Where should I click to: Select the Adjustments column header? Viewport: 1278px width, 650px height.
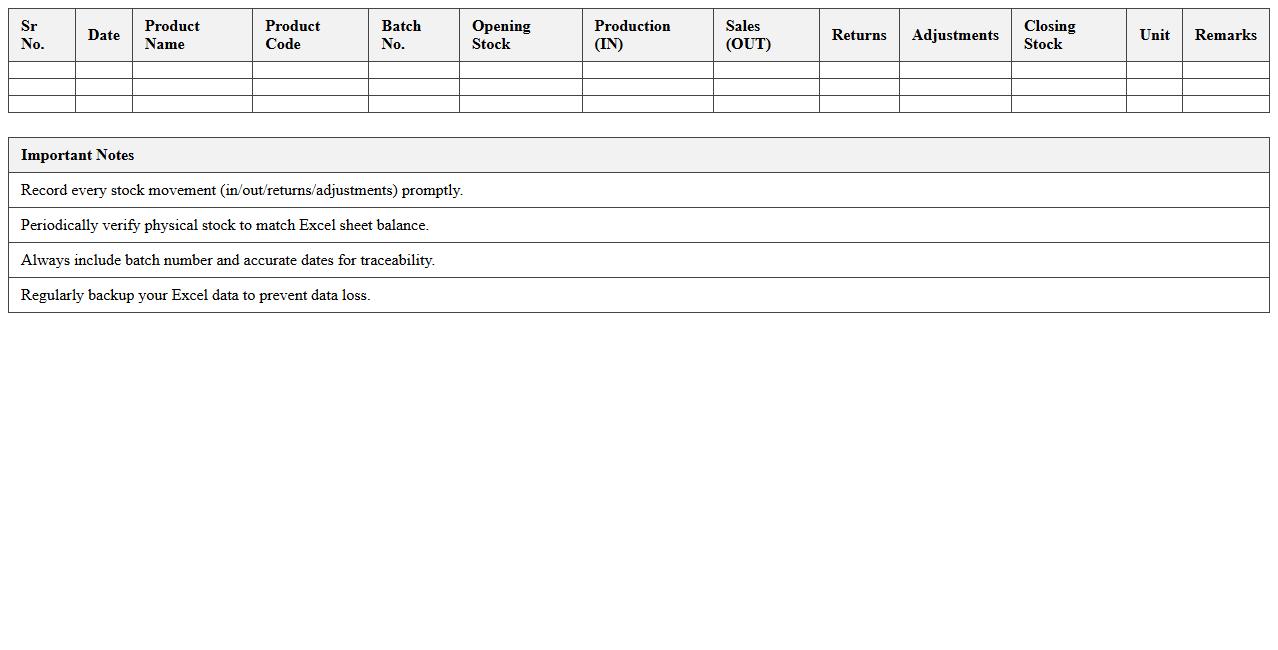(x=955, y=35)
